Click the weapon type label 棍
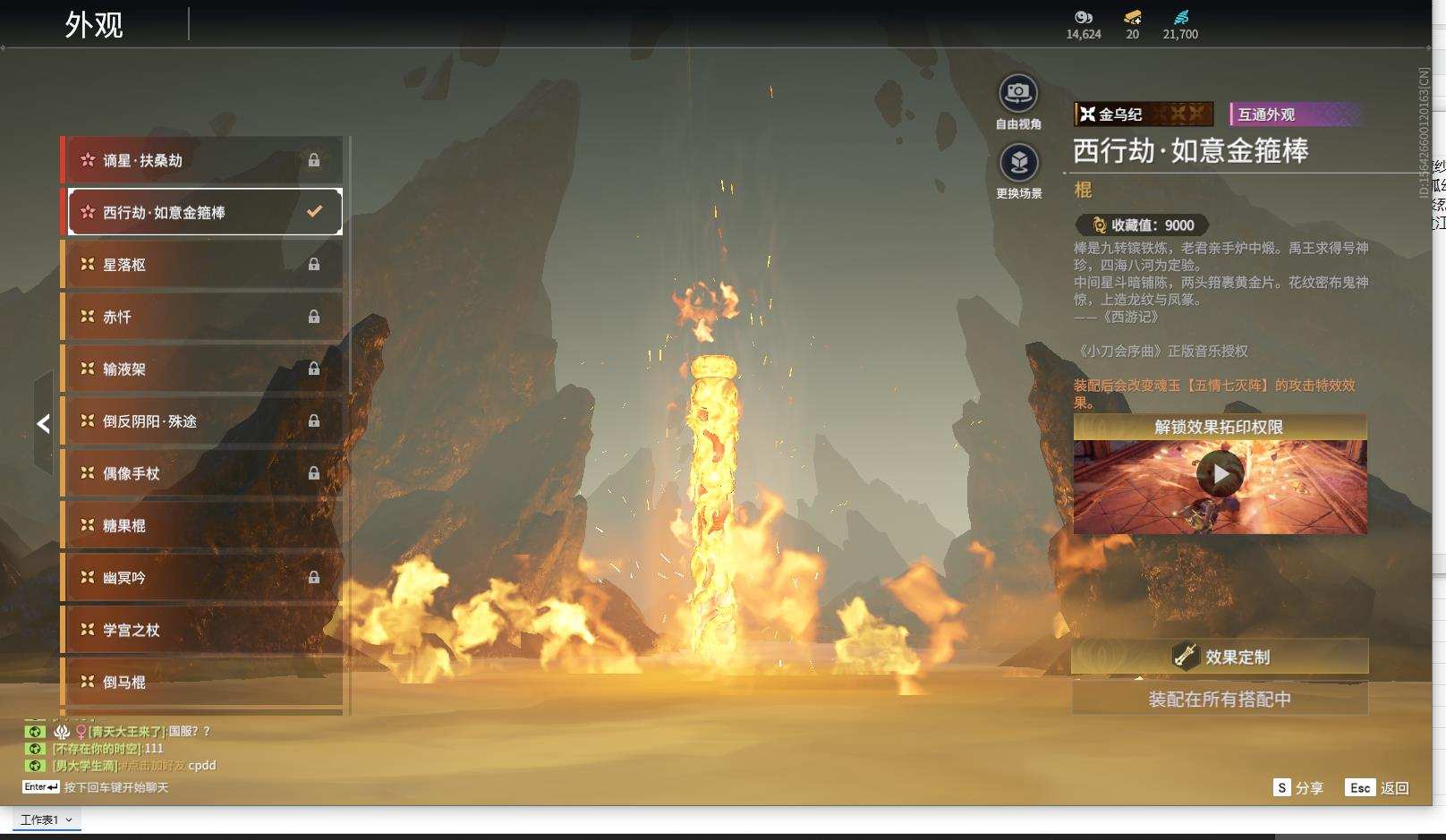1446x840 pixels. coord(1083,190)
